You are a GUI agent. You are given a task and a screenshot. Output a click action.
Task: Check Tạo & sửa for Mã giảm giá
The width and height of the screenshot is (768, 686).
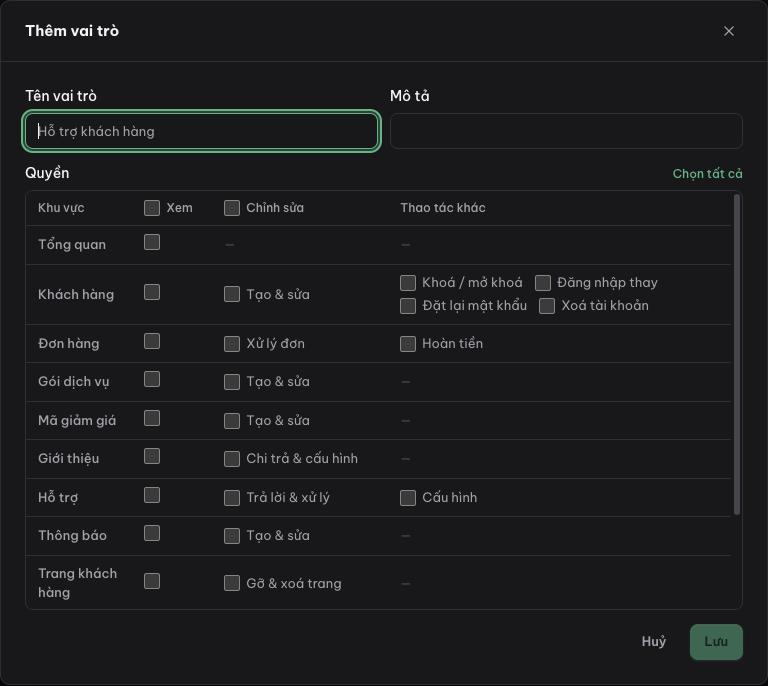click(x=232, y=421)
